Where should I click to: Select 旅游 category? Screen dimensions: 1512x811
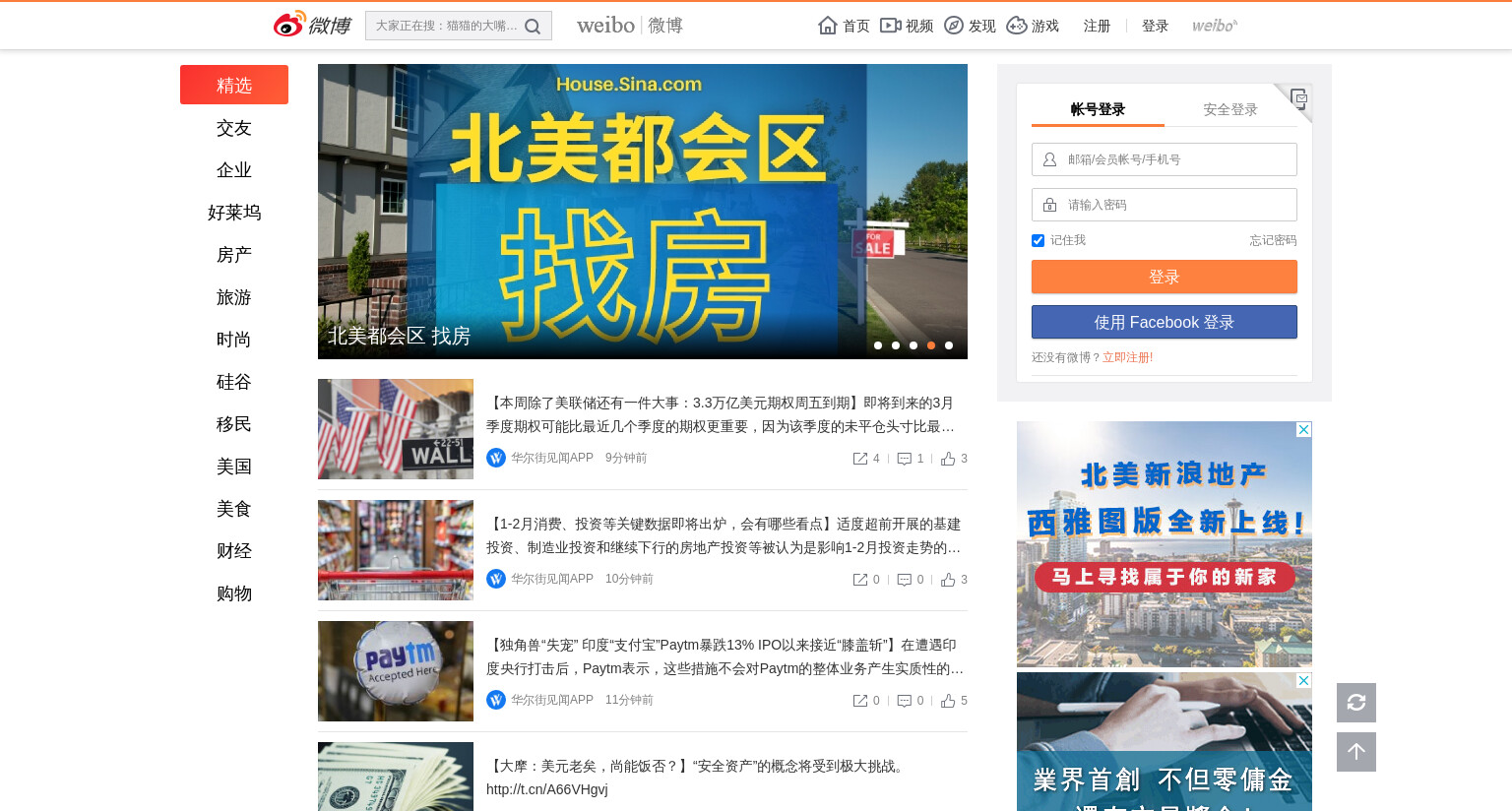point(234,297)
